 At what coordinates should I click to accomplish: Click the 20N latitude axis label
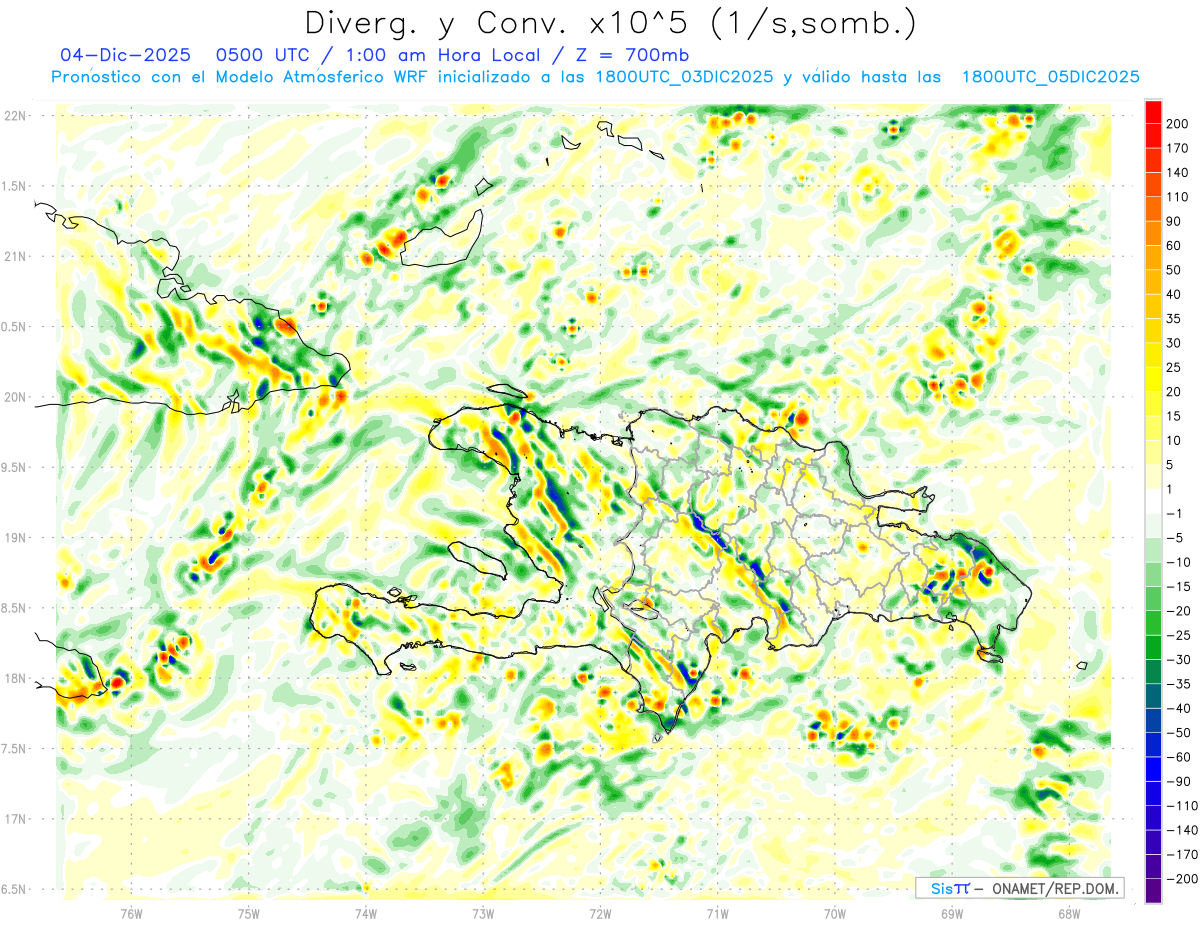pos(14,397)
